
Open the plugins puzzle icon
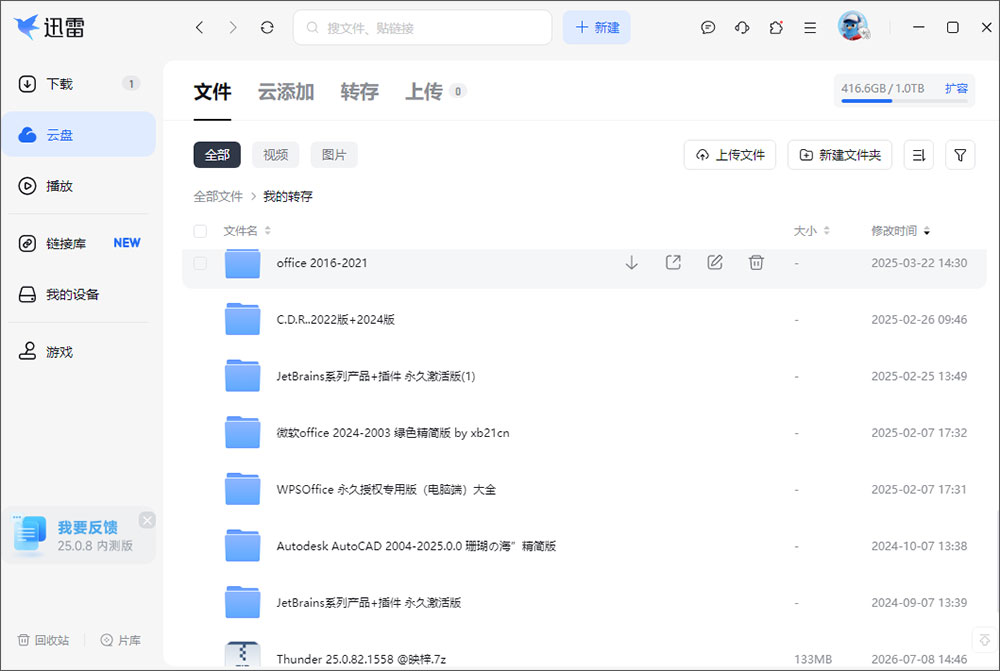[776, 27]
